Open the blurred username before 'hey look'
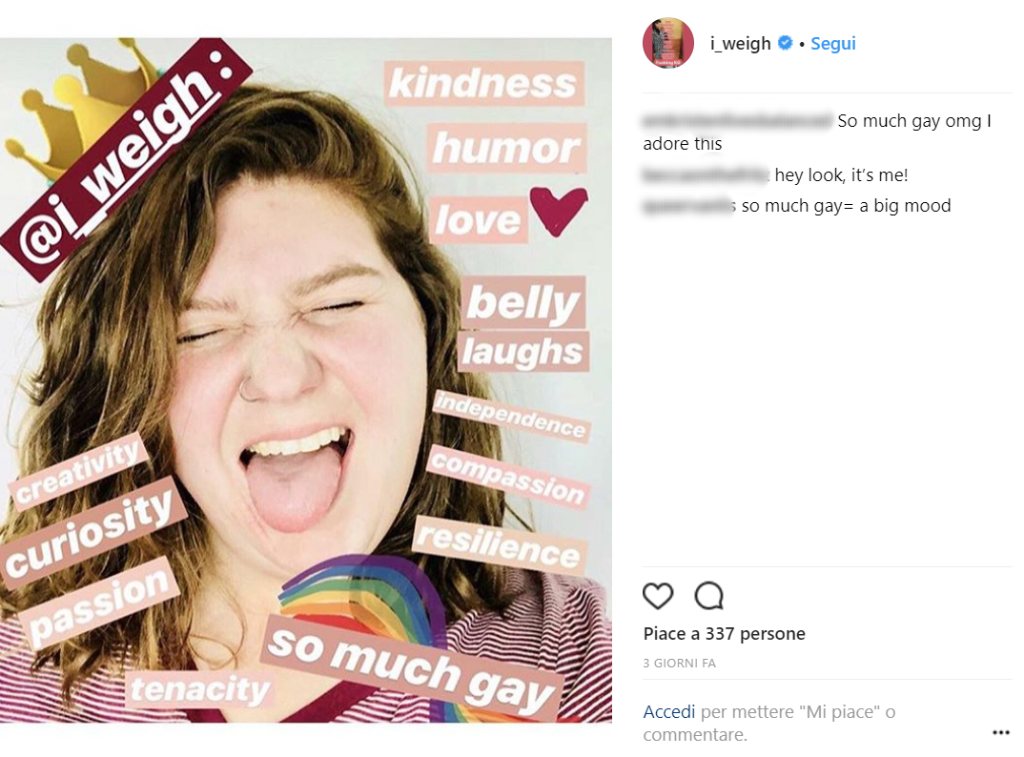Viewport: 1024px width, 757px height. click(705, 175)
